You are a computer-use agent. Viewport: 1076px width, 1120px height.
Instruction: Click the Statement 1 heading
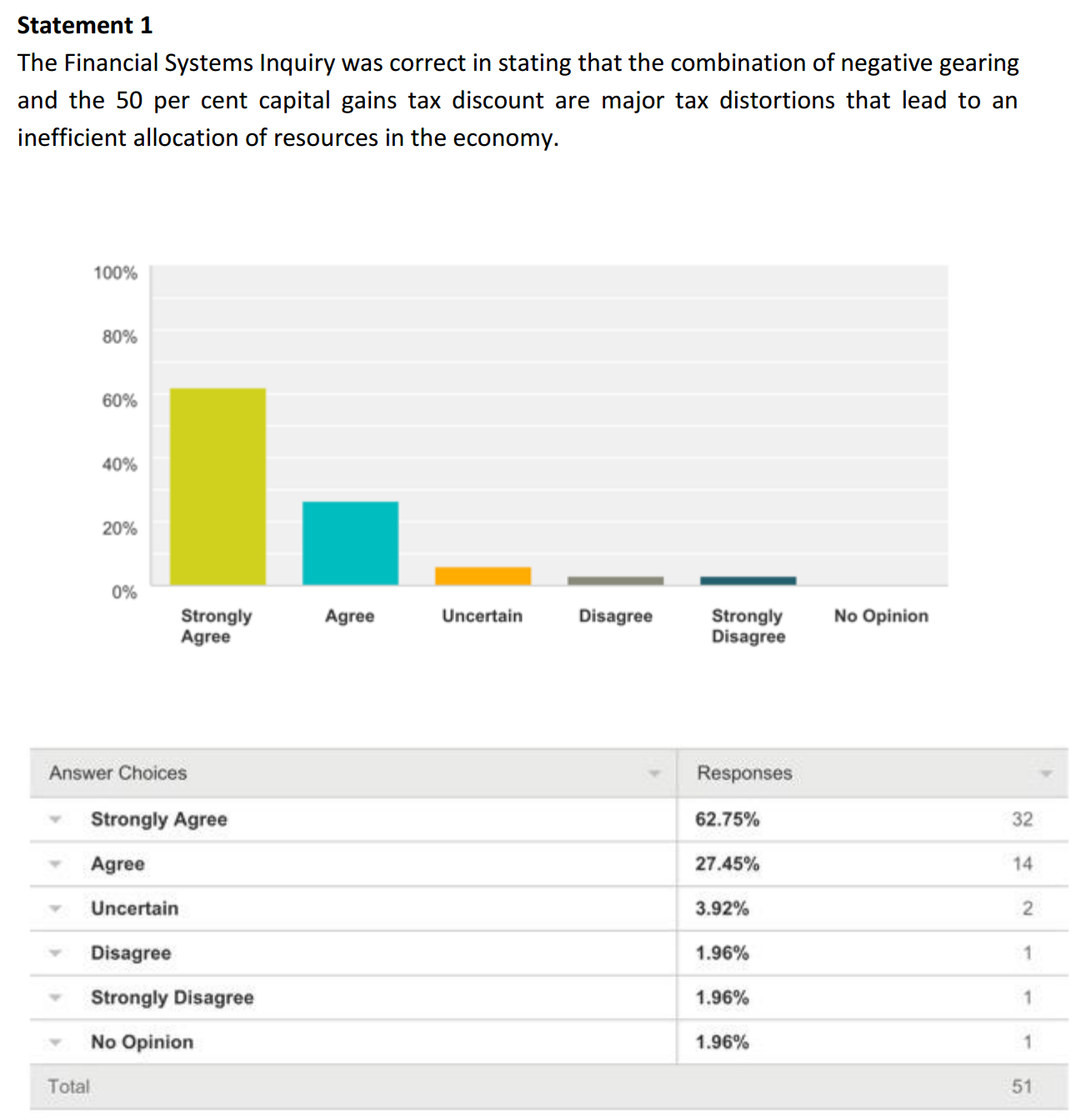pos(85,26)
